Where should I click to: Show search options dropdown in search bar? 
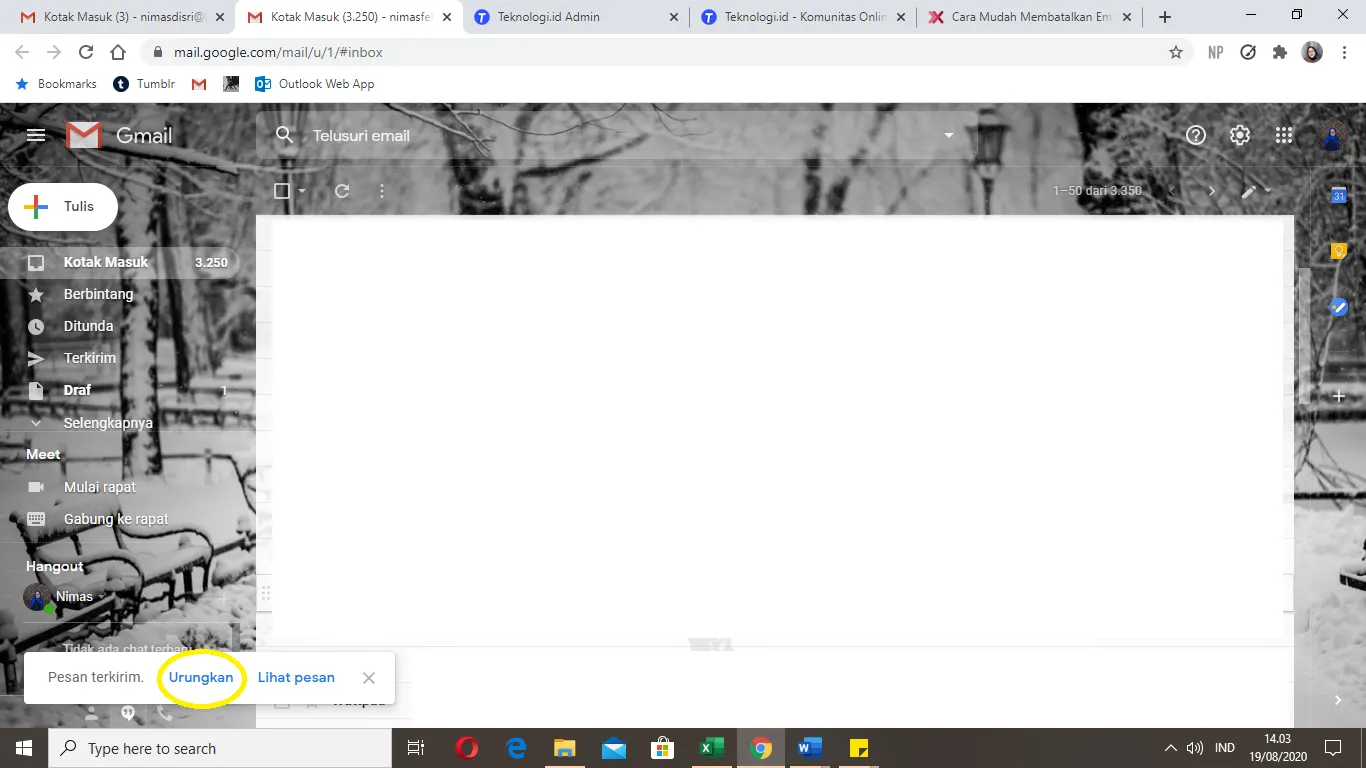pyautogui.click(x=948, y=136)
